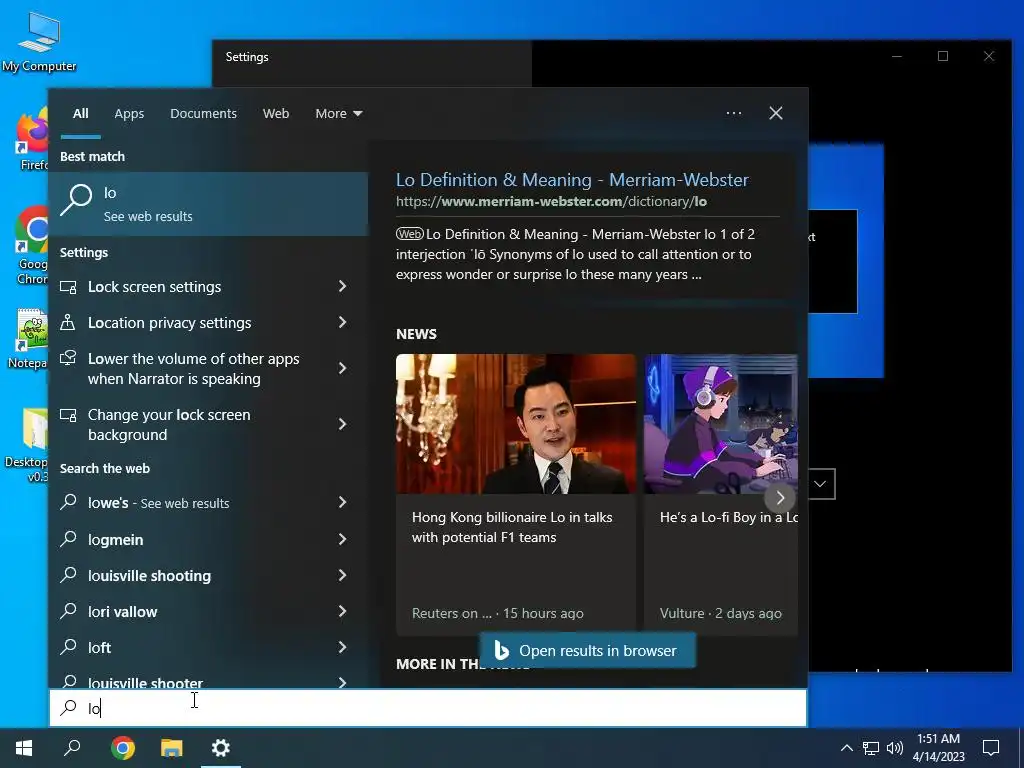
Task: Open Google Chrome from the taskbar
Action: coord(123,748)
